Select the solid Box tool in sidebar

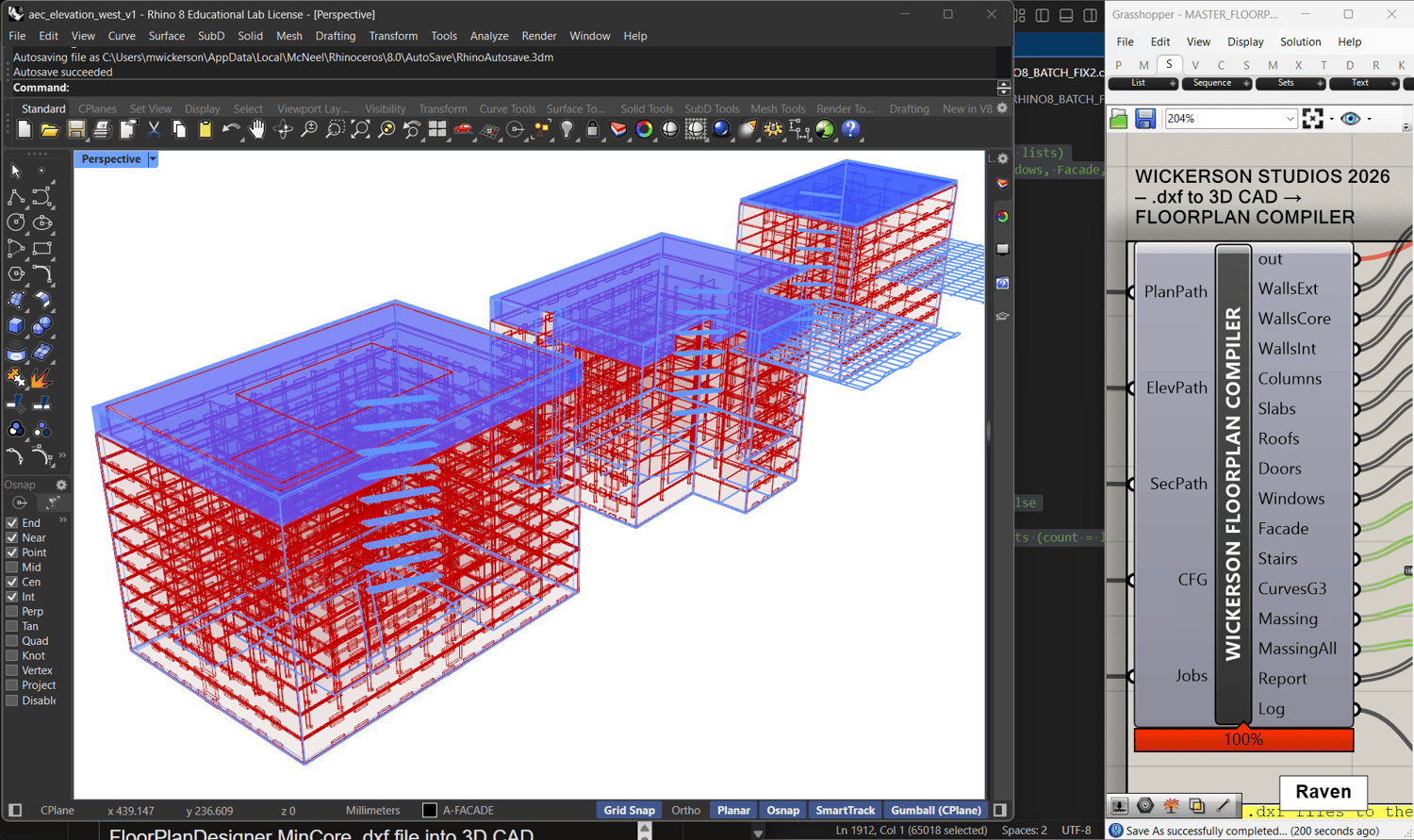coord(16,326)
